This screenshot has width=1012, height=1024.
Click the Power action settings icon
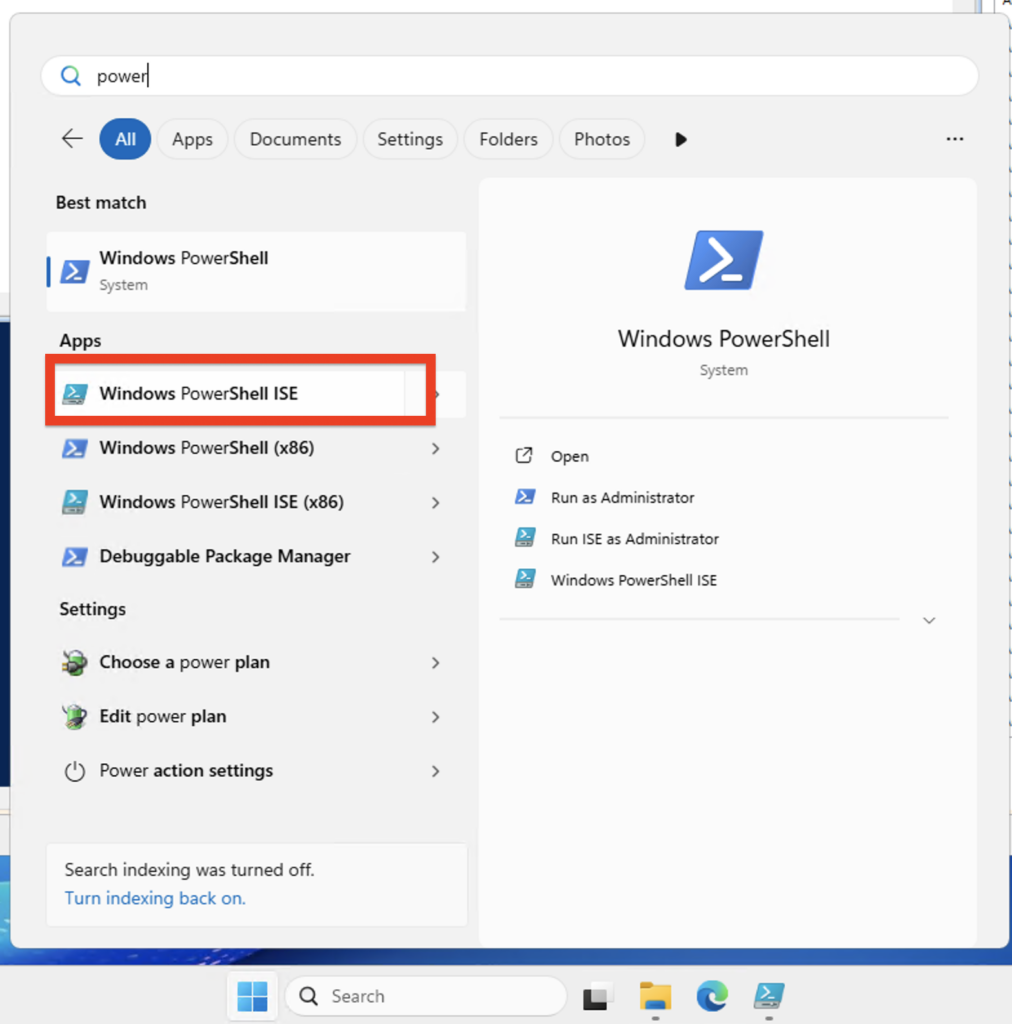click(74, 771)
